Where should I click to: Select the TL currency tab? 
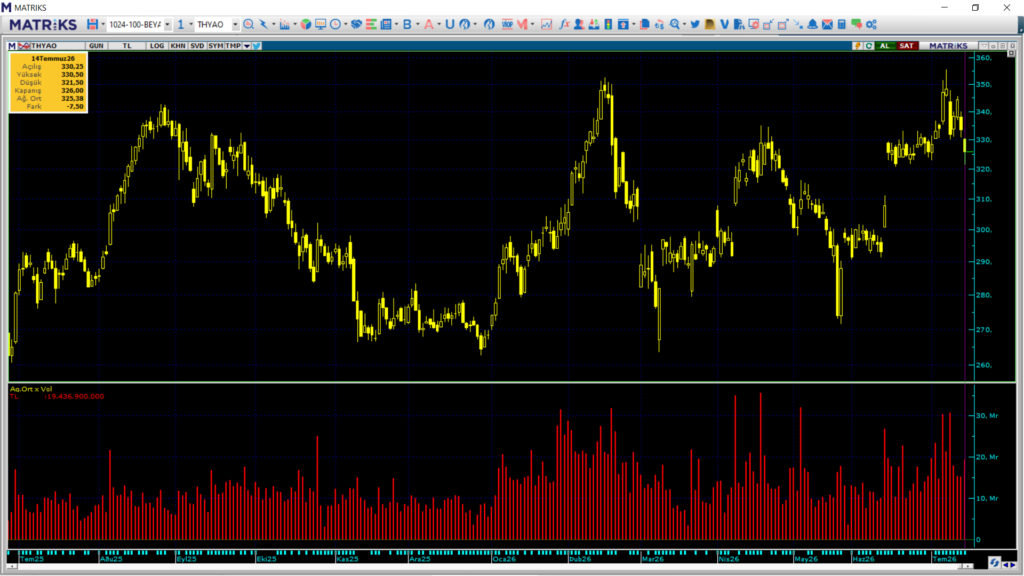(x=127, y=46)
